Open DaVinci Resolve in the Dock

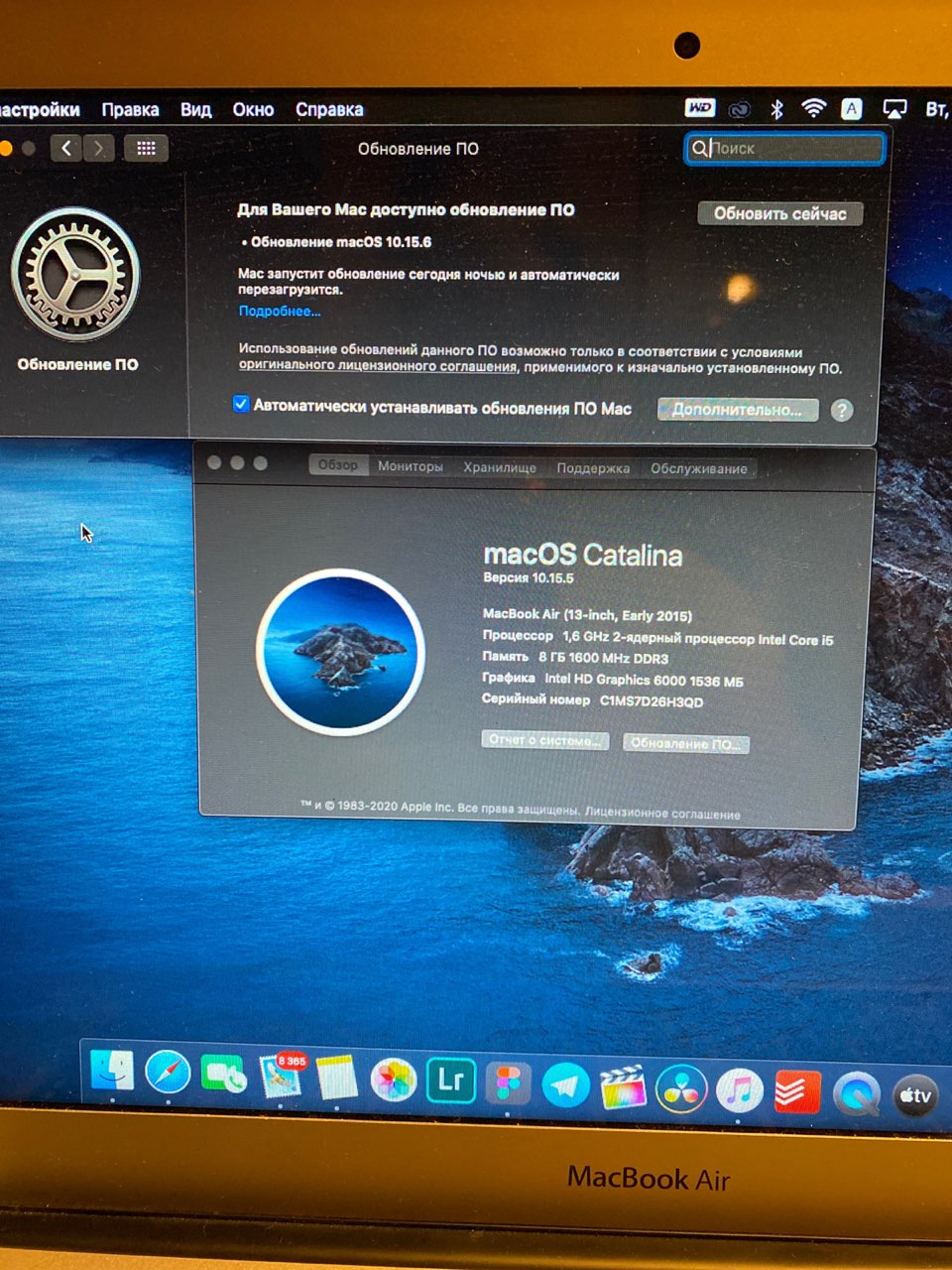681,1089
